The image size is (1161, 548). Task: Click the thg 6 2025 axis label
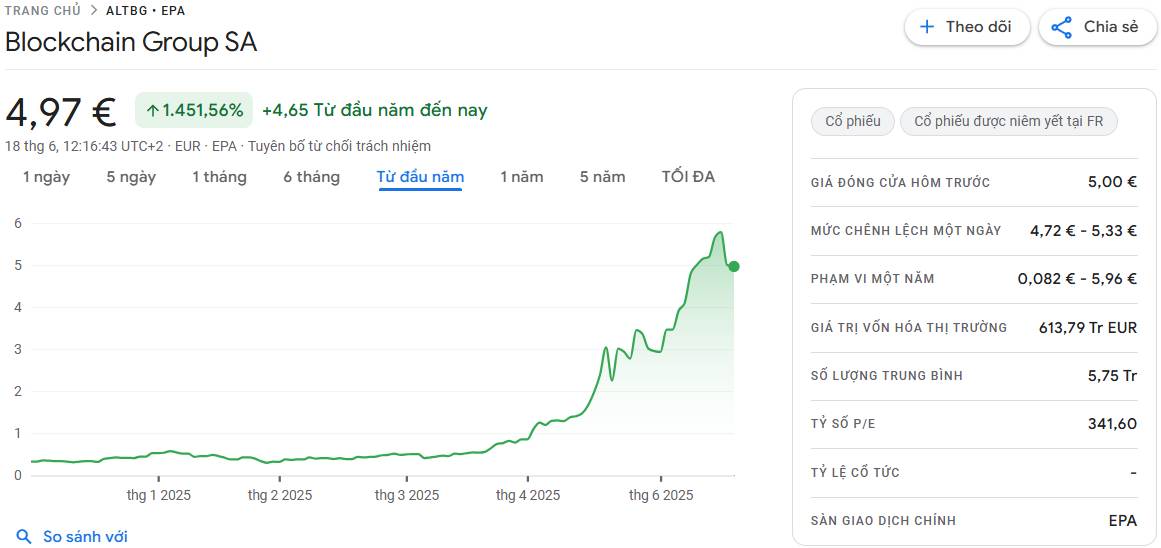click(661, 495)
